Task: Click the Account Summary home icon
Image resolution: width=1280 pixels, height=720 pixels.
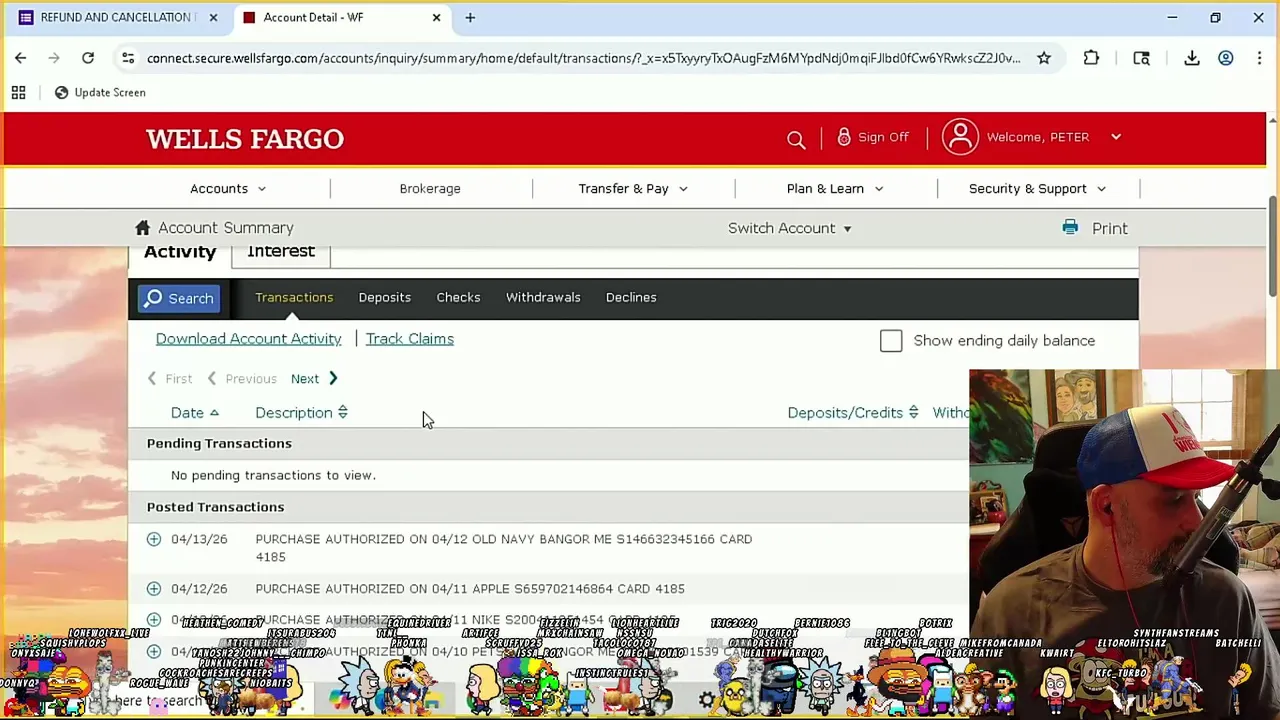Action: point(143,228)
